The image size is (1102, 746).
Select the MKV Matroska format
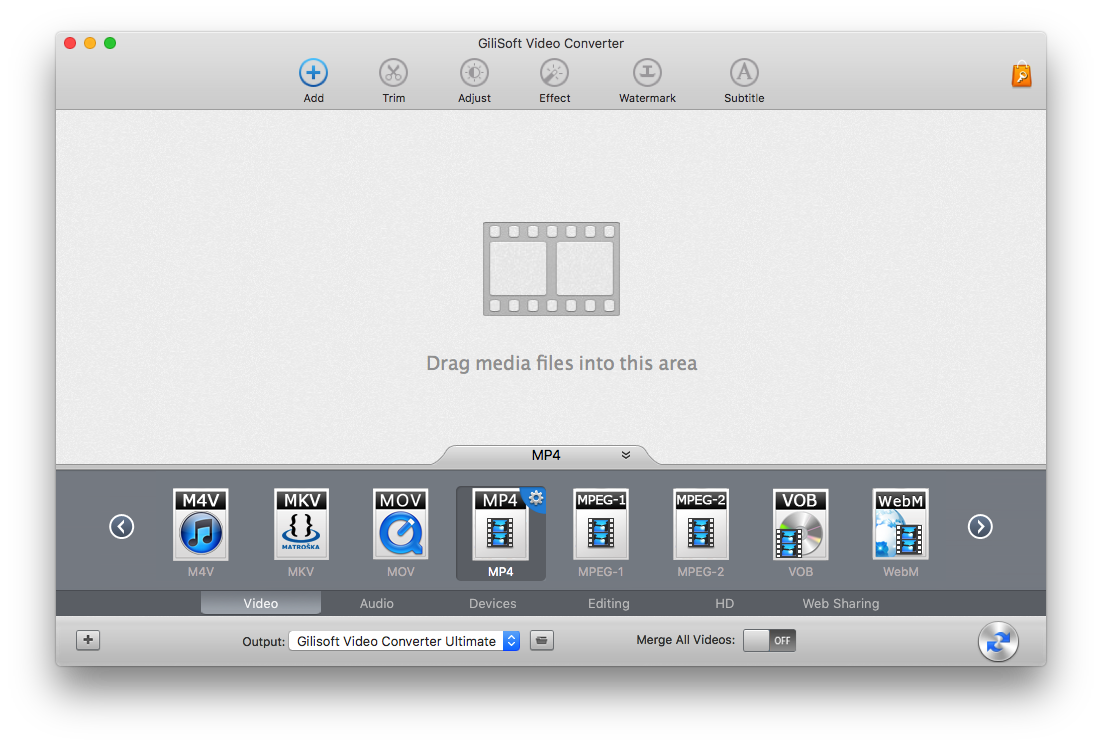click(x=301, y=533)
